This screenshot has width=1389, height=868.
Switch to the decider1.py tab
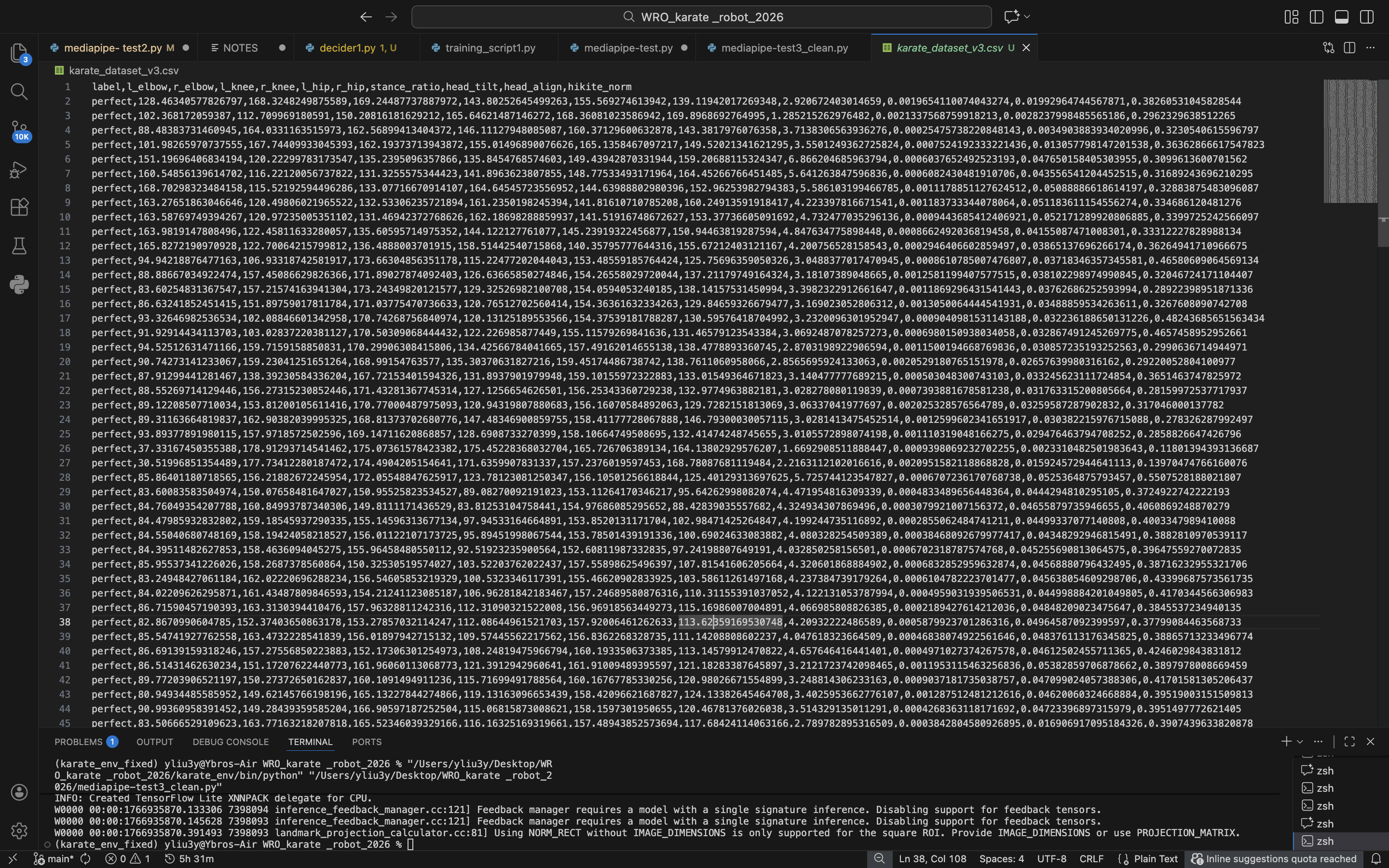coord(347,48)
